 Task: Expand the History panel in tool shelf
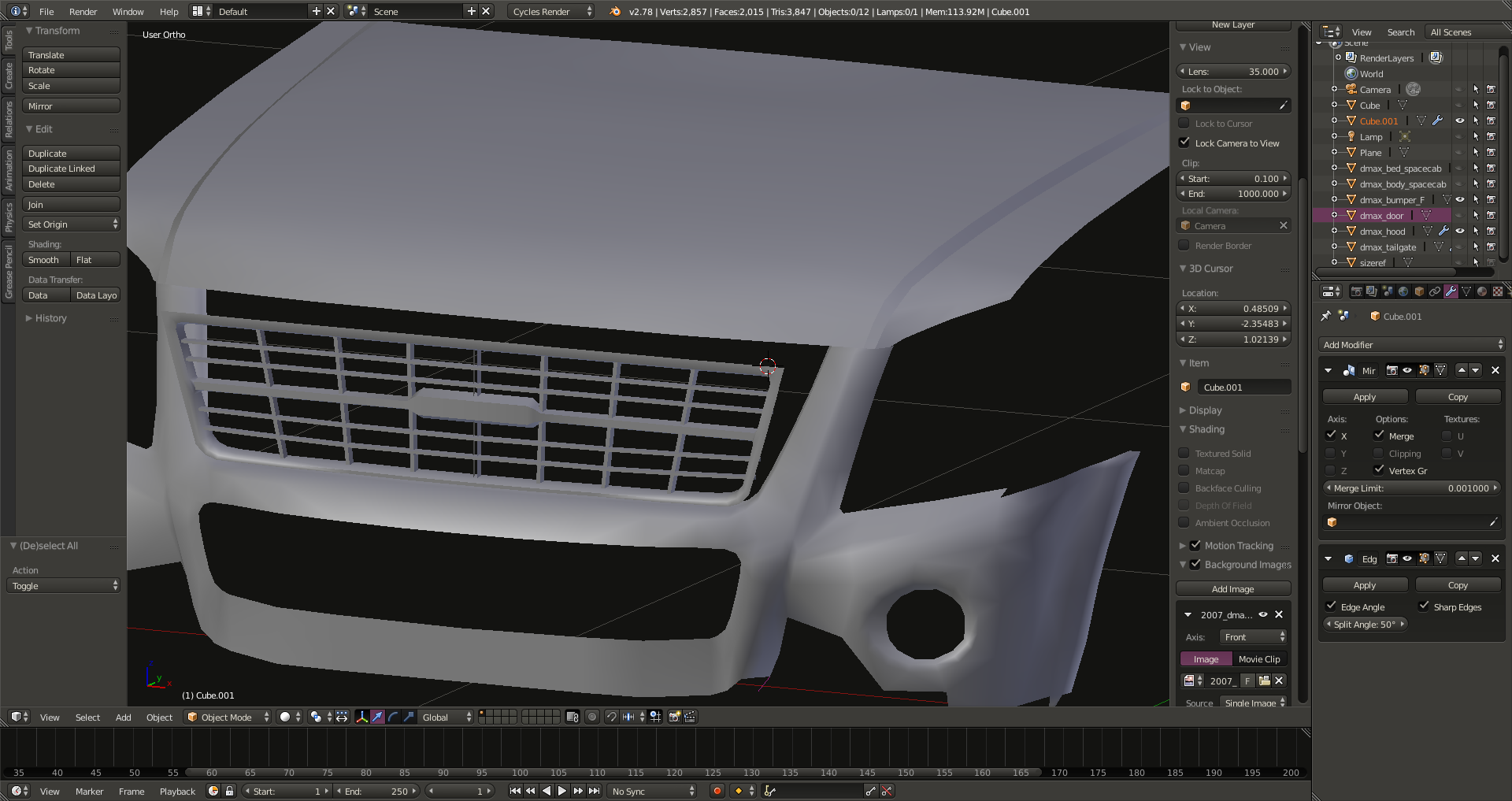tap(50, 318)
